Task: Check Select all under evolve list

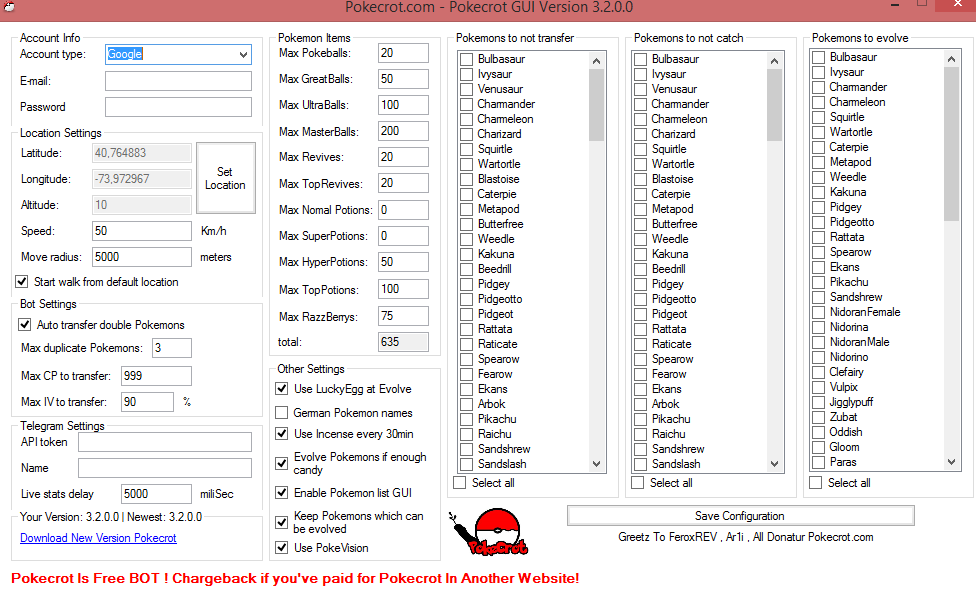Action: (x=815, y=483)
